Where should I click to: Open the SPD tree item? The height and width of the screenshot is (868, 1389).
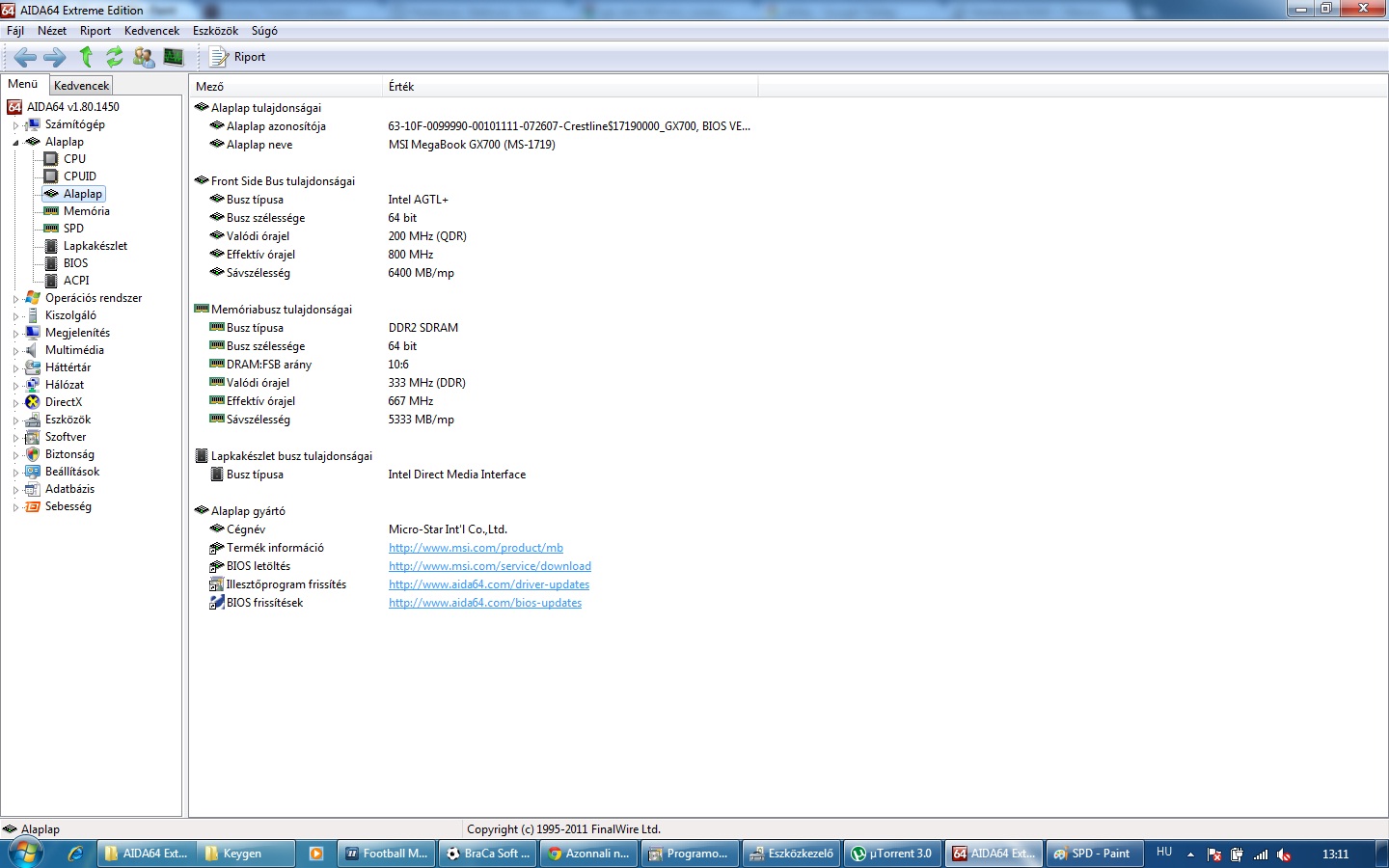[73, 229]
